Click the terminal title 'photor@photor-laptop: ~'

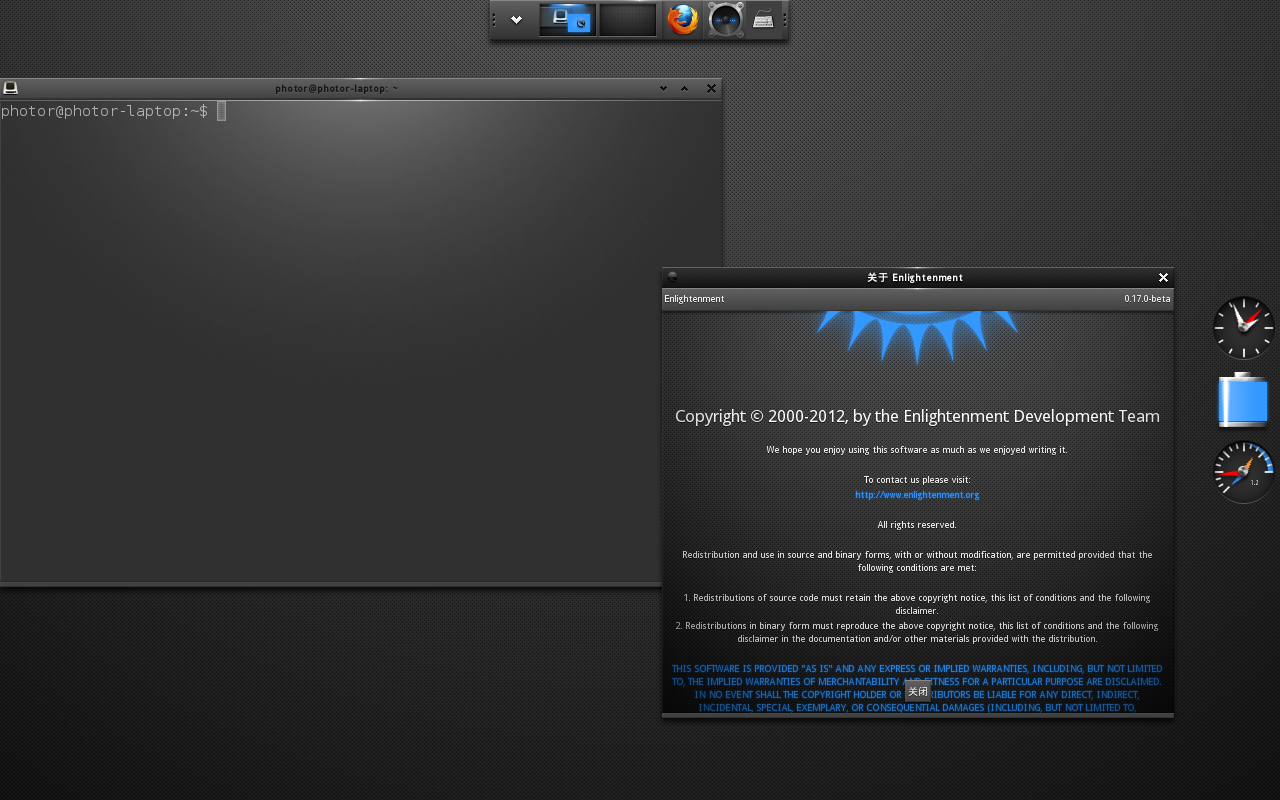(x=337, y=88)
